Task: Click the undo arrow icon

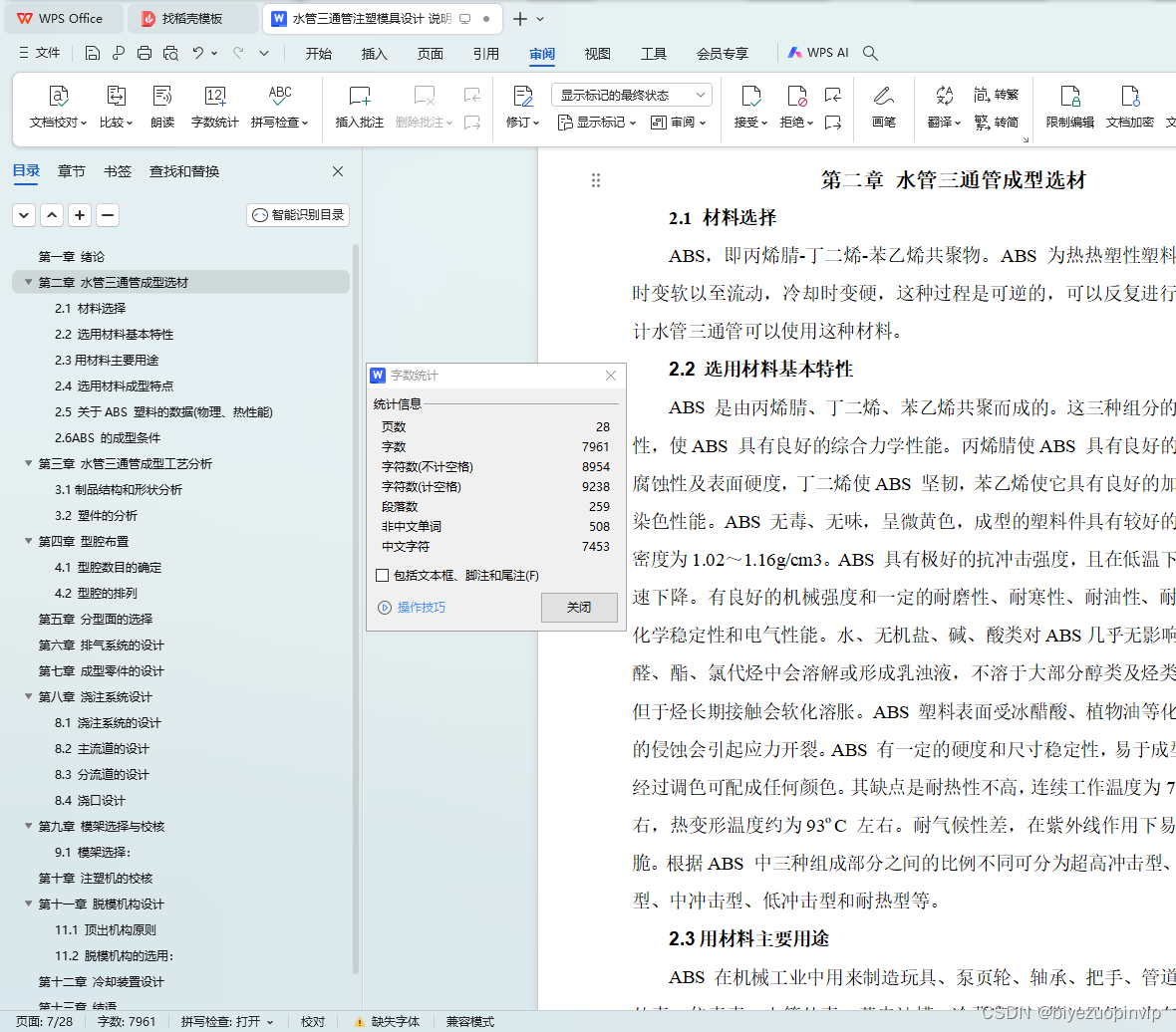Action: [198, 53]
